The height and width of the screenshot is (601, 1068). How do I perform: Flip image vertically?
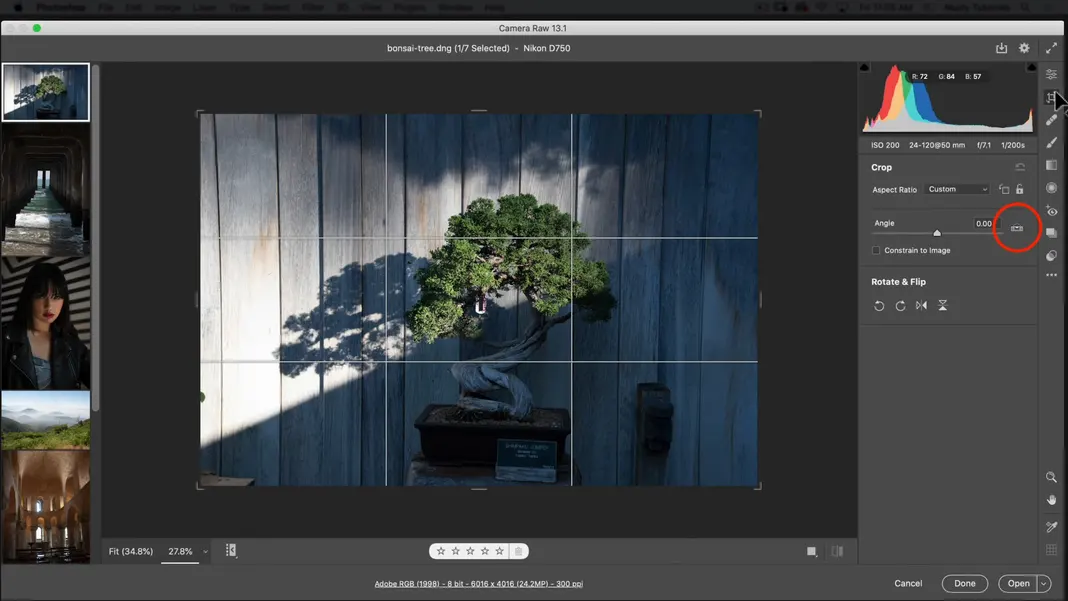pyautogui.click(x=943, y=305)
